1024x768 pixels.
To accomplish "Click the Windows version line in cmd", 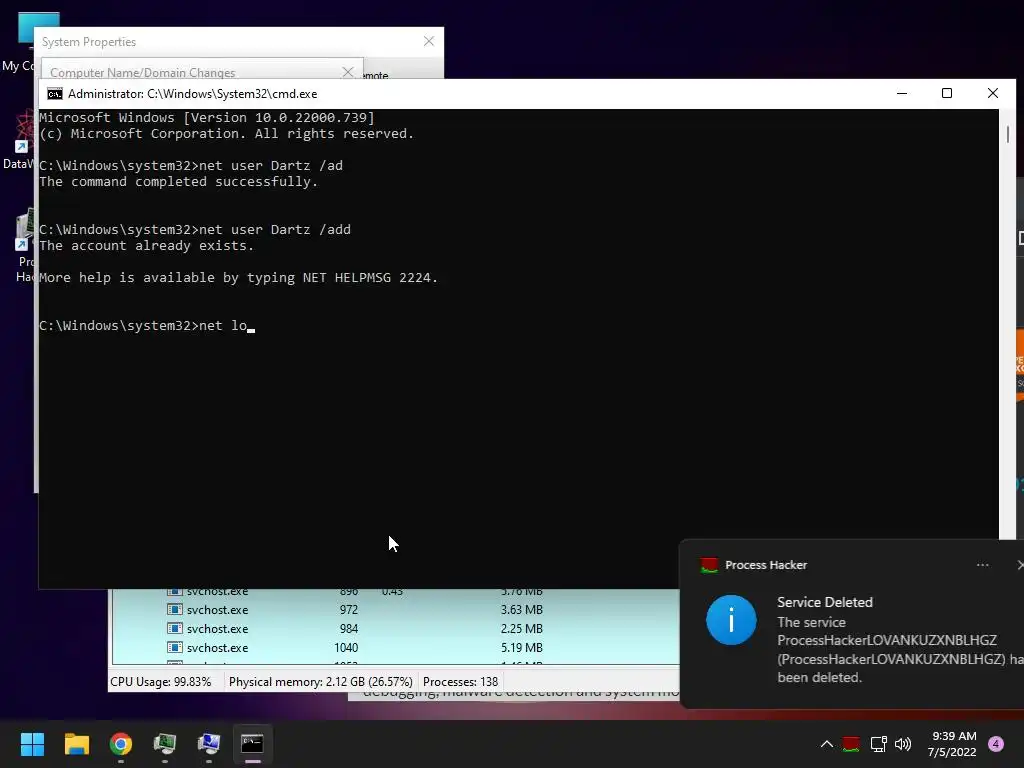I will click(207, 118).
